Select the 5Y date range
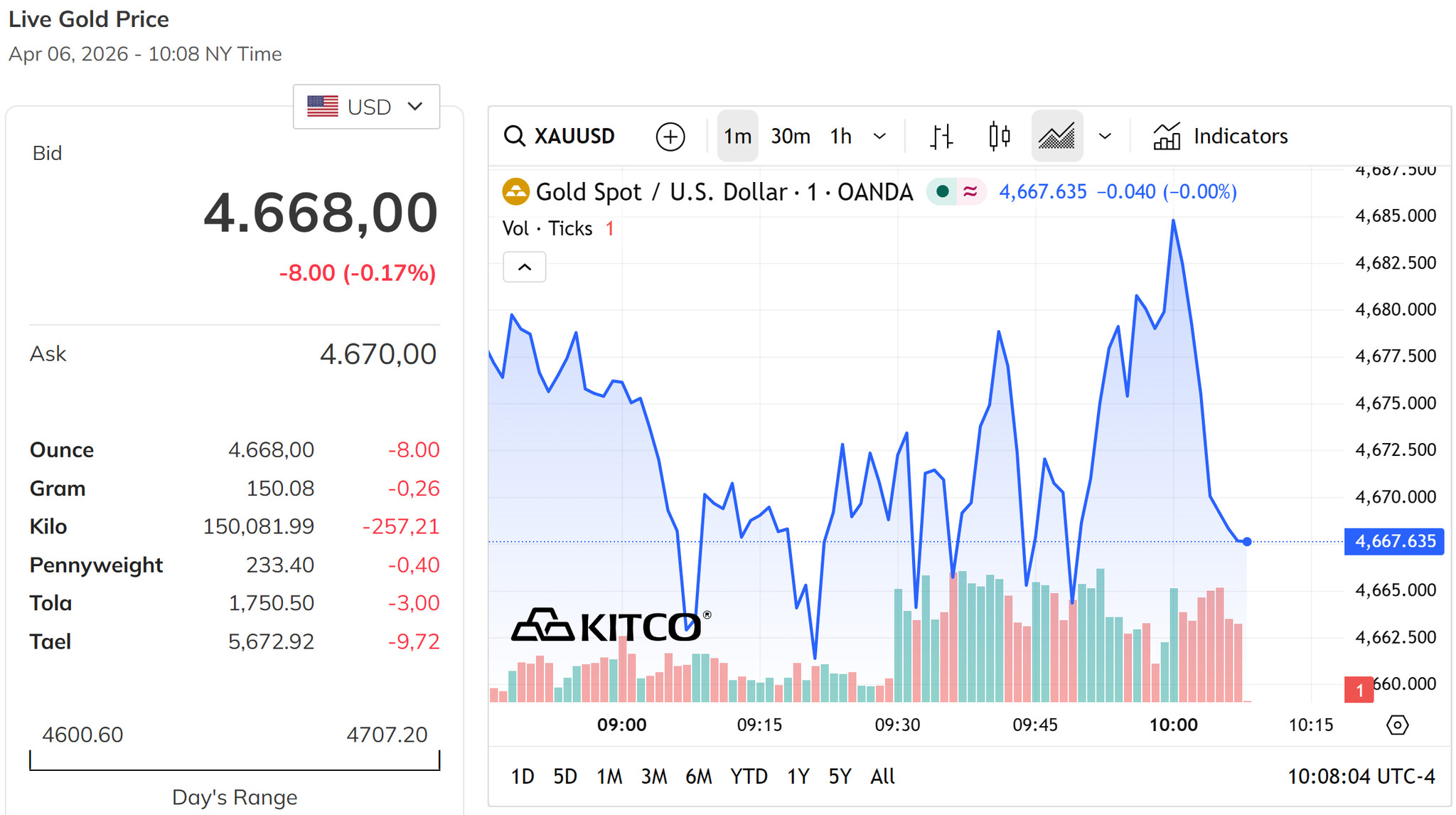The image size is (1456, 815). click(x=840, y=776)
